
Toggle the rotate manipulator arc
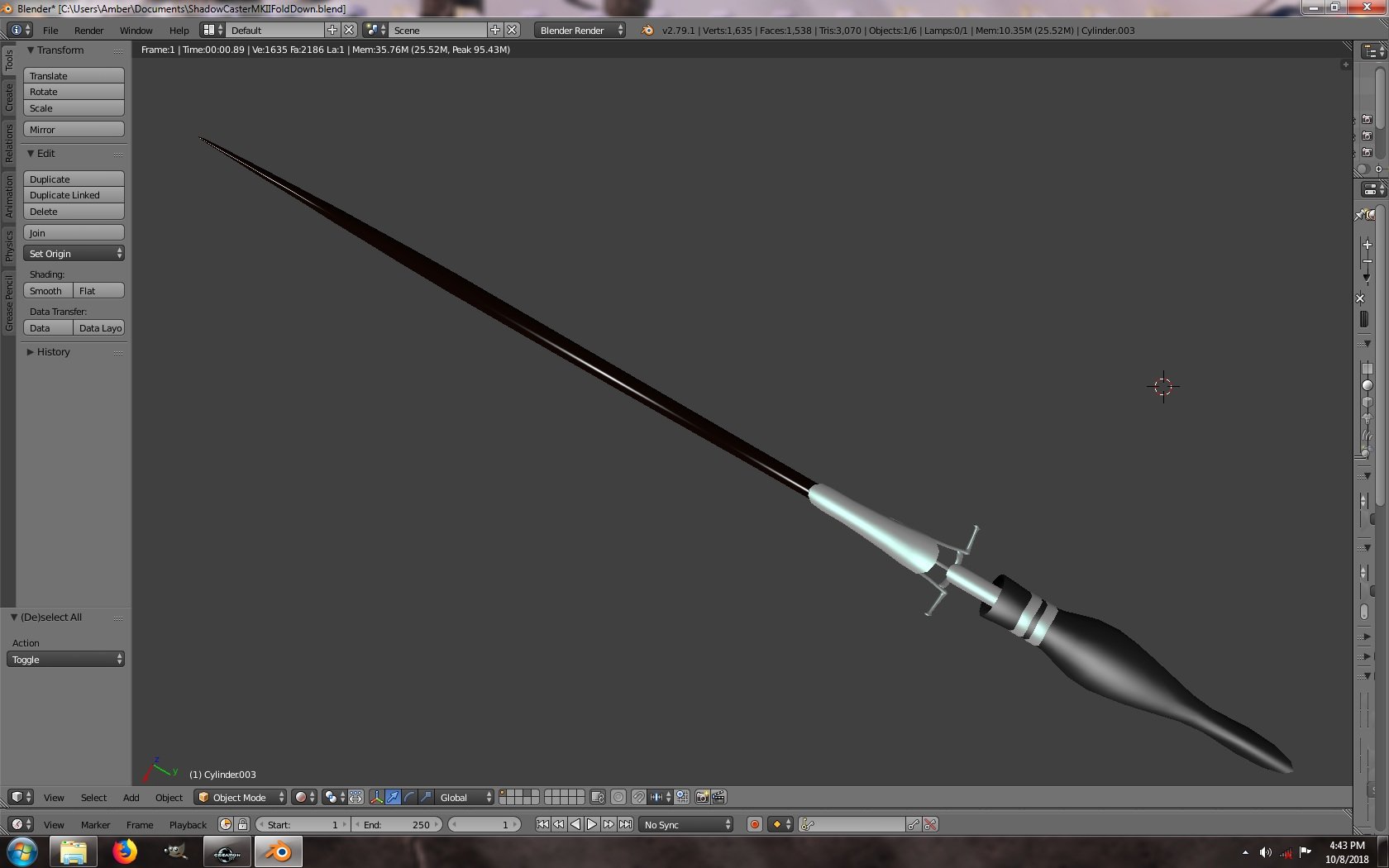pos(409,797)
